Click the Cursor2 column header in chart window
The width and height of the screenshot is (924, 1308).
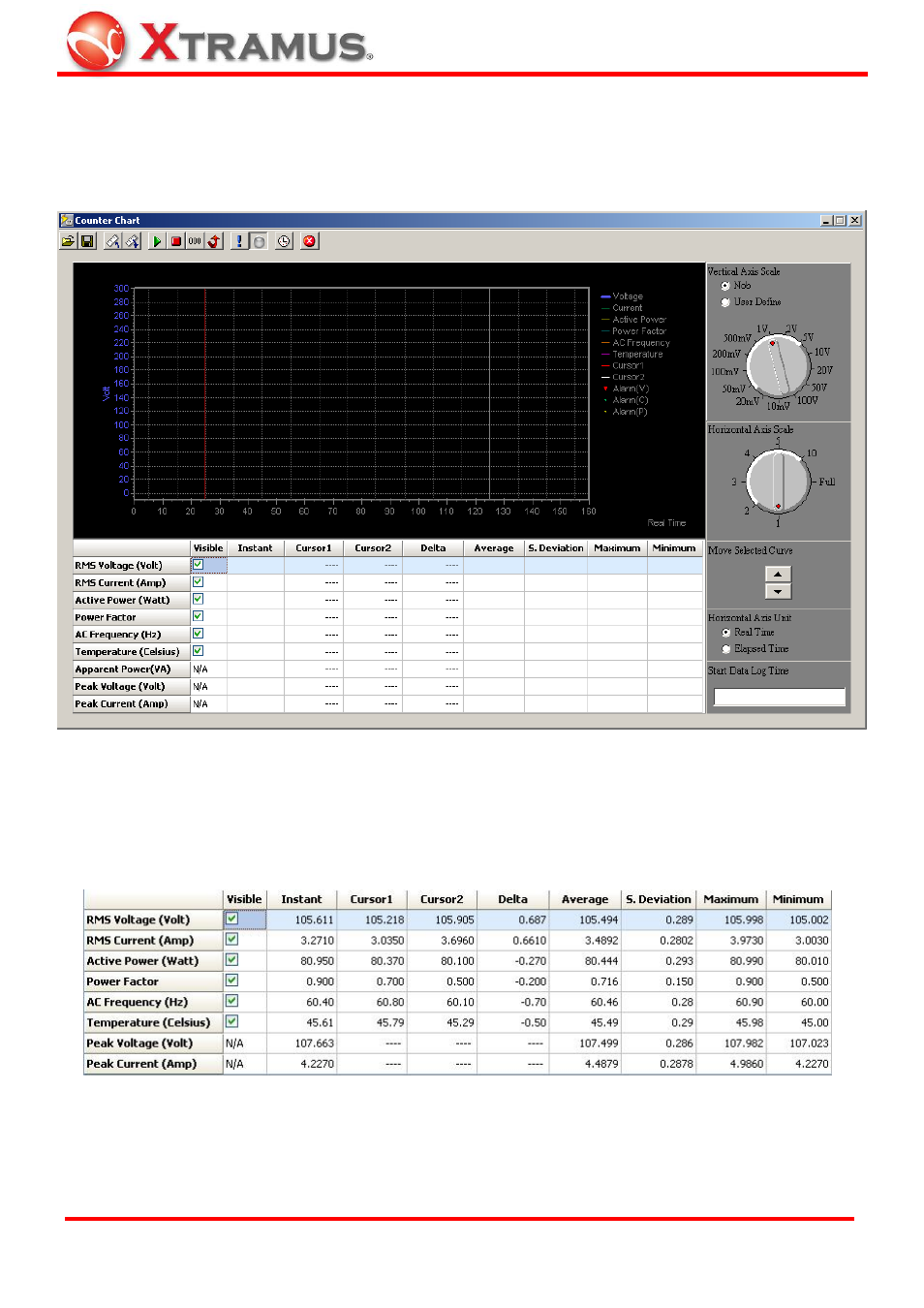coord(373,548)
